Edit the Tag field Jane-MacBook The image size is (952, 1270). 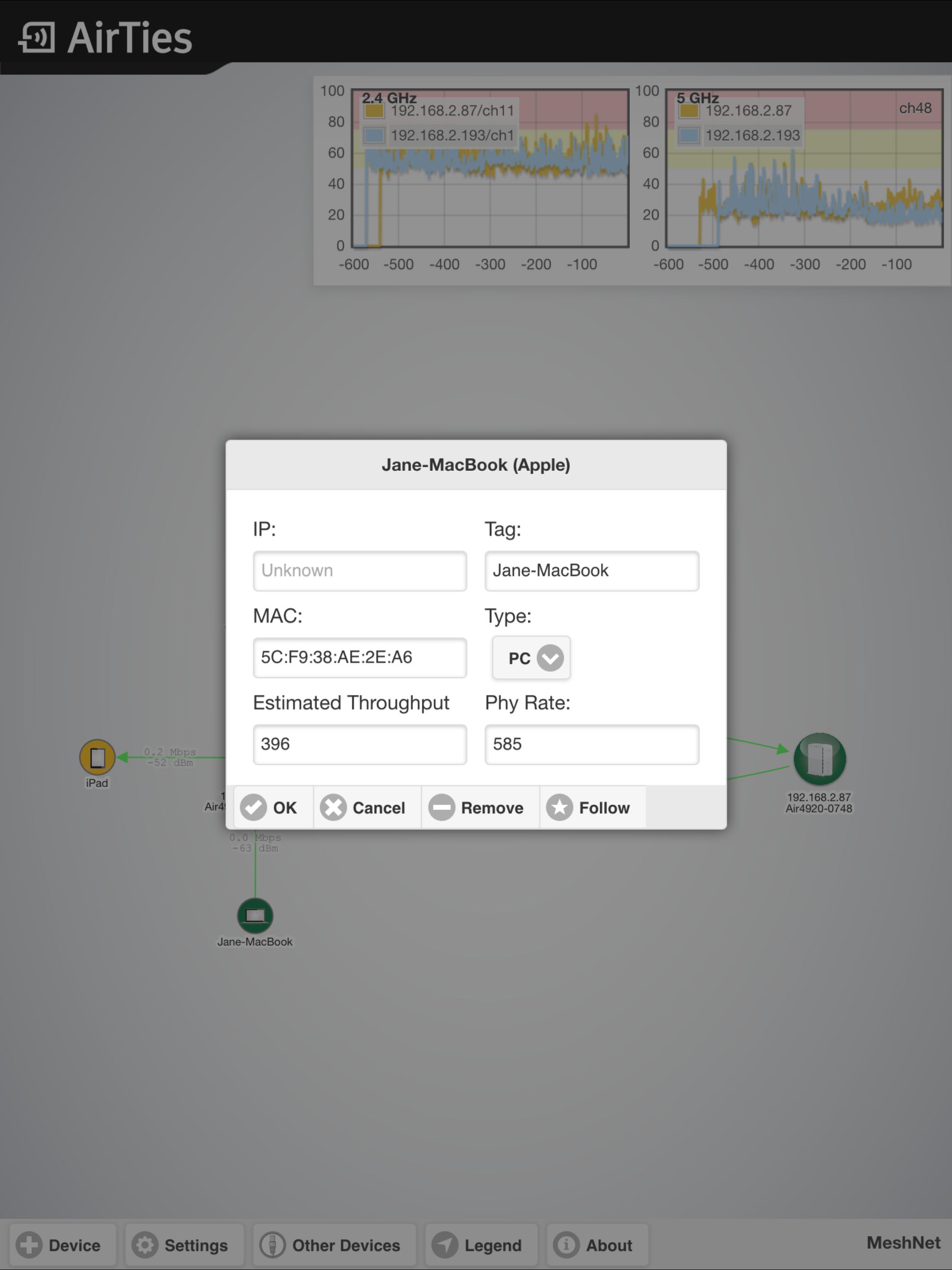(x=592, y=571)
